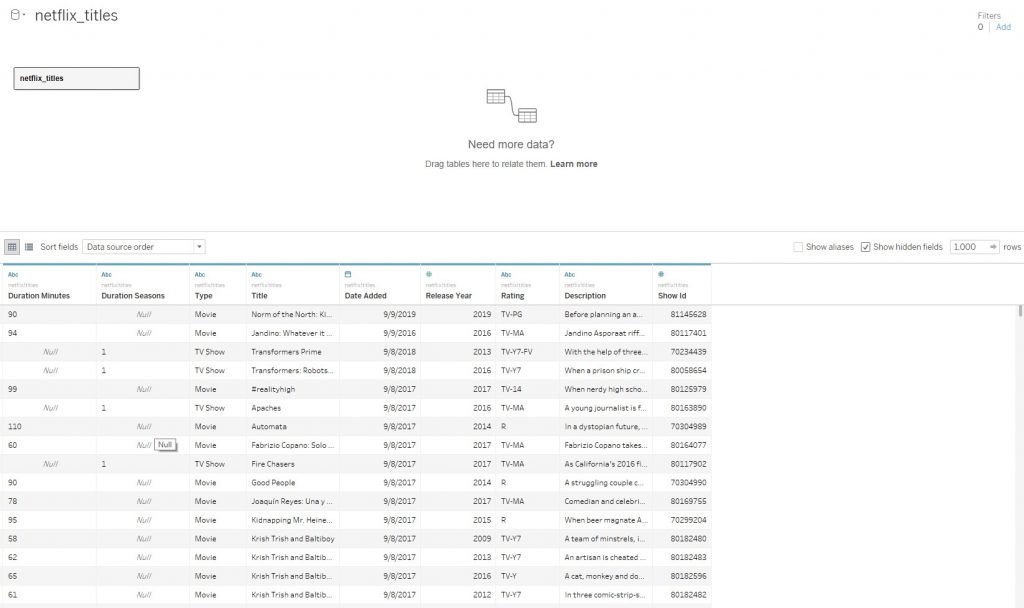The width and height of the screenshot is (1024, 608).
Task: Select the Show Id column header
Action: click(682, 285)
